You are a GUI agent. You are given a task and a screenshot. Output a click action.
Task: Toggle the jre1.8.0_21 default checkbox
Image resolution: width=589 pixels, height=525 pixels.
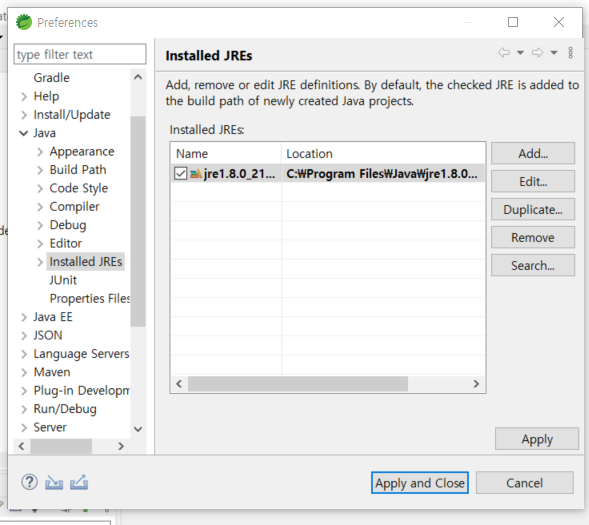pos(180,173)
